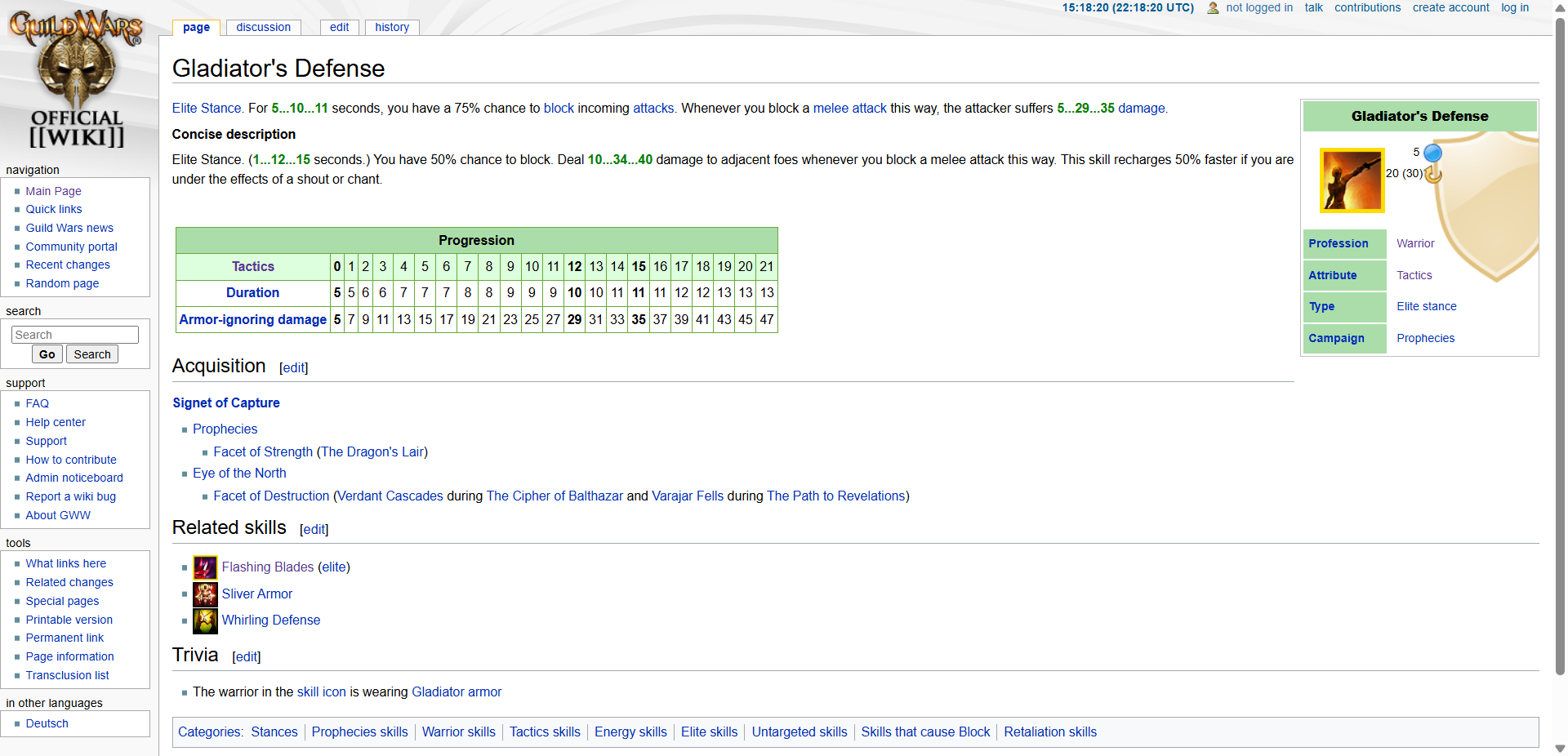Open the Special pages link
The height and width of the screenshot is (756, 1568).
[x=62, y=601]
